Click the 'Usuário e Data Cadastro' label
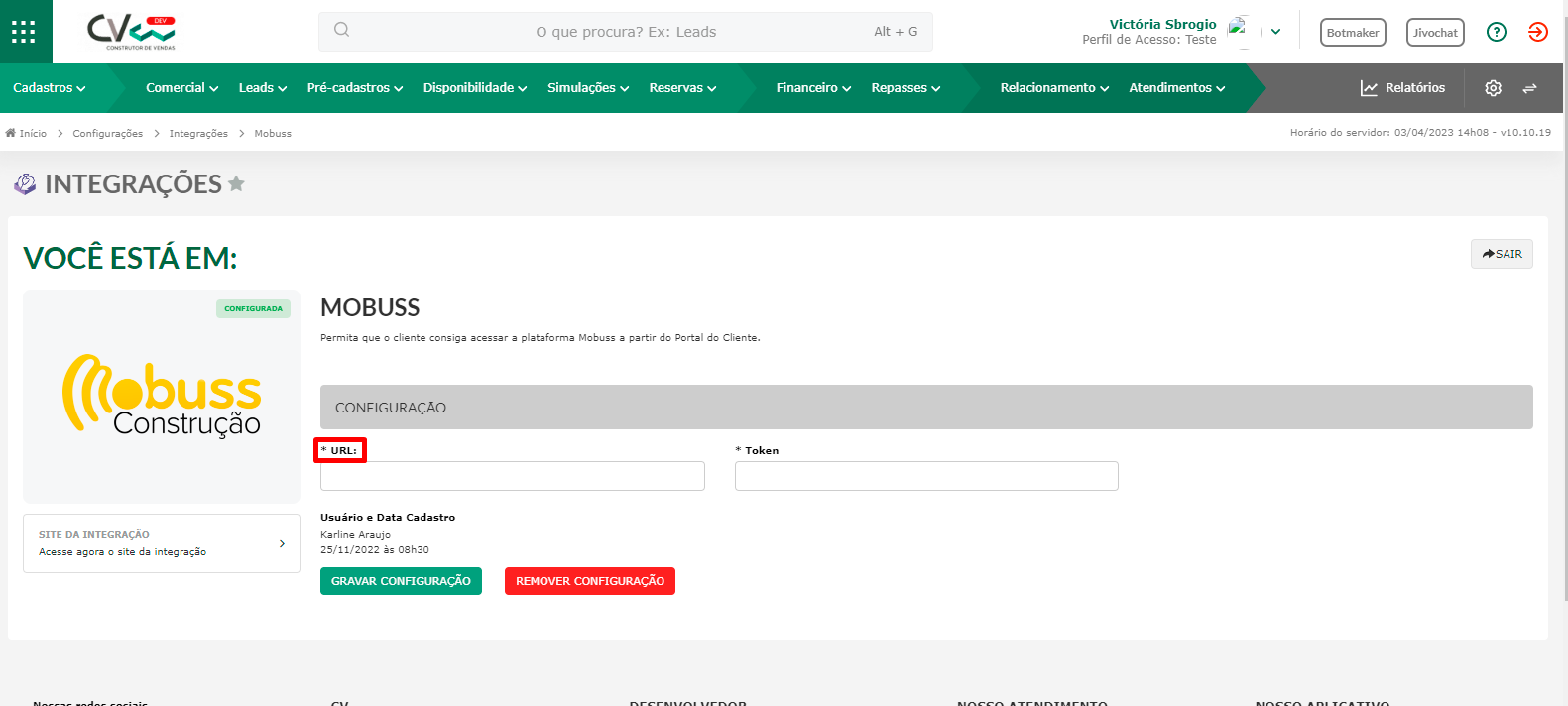 (x=388, y=517)
